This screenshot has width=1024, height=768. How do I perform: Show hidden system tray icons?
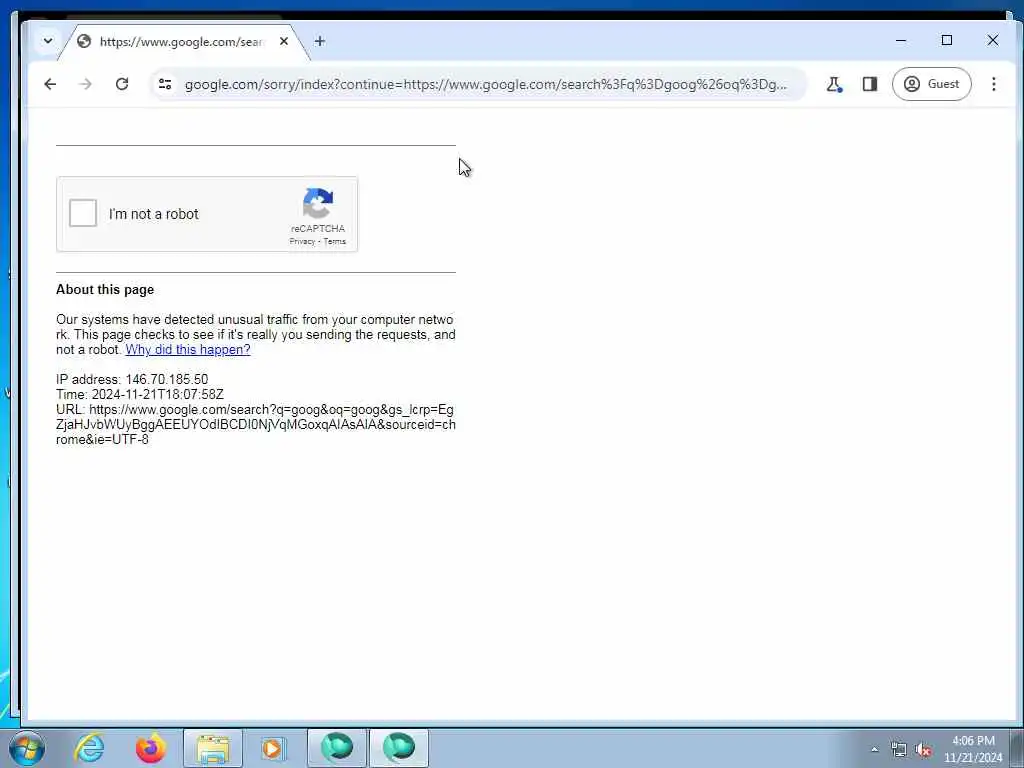click(874, 749)
